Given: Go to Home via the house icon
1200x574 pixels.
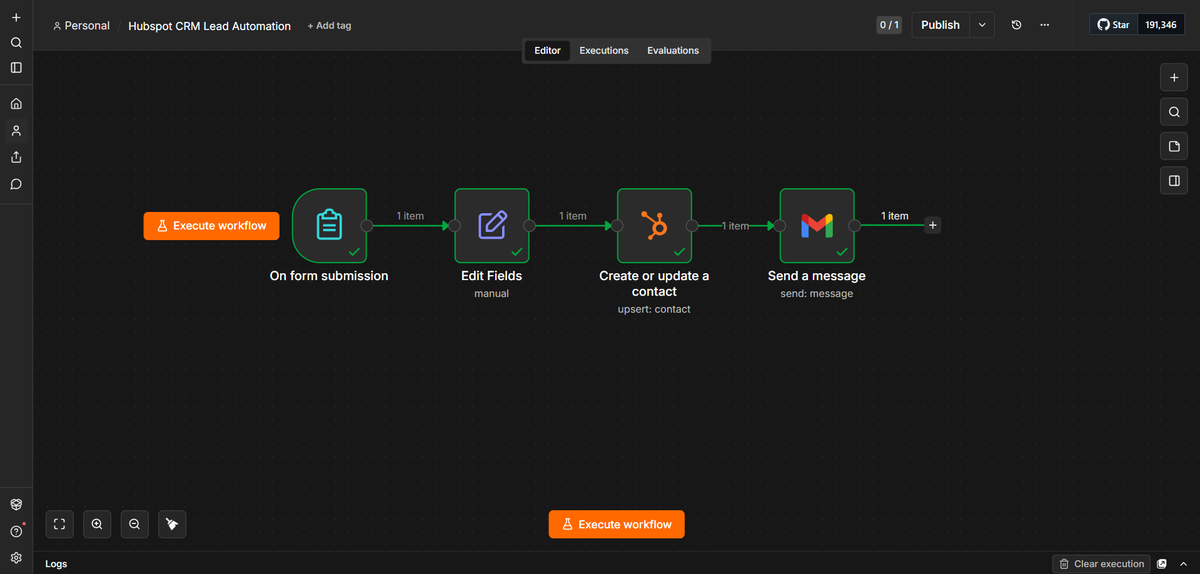Looking at the screenshot, I should pyautogui.click(x=16, y=103).
